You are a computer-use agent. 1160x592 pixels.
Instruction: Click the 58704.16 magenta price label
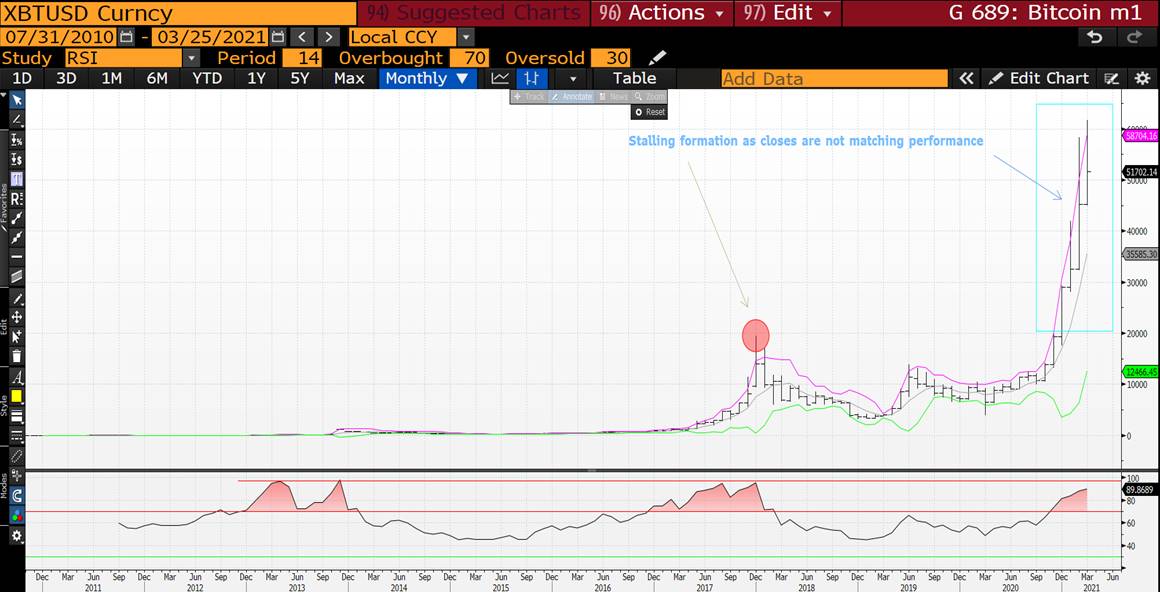point(1140,135)
